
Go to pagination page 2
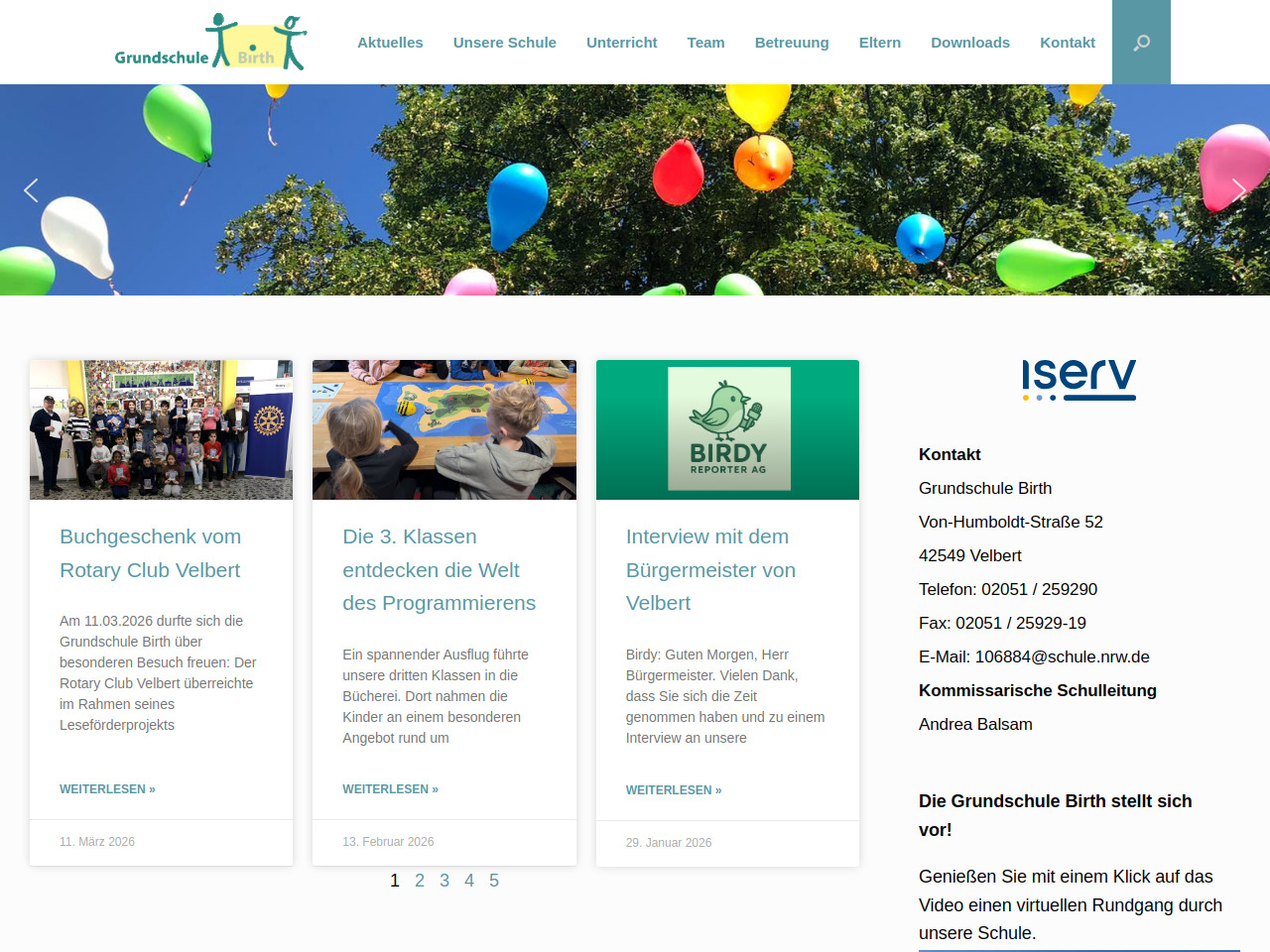[x=420, y=881]
